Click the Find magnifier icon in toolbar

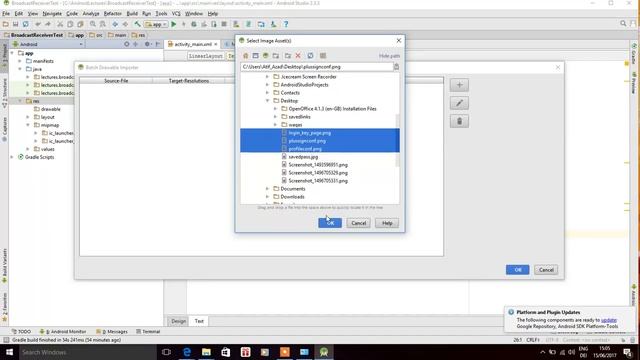93,24
